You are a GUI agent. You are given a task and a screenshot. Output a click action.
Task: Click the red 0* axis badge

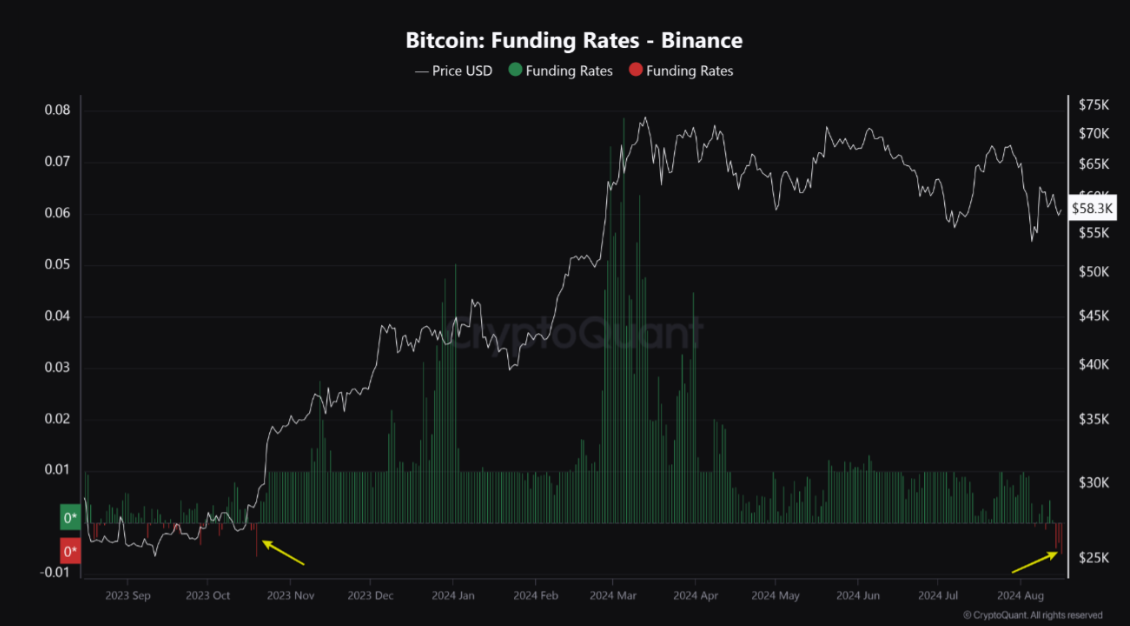pos(71,552)
